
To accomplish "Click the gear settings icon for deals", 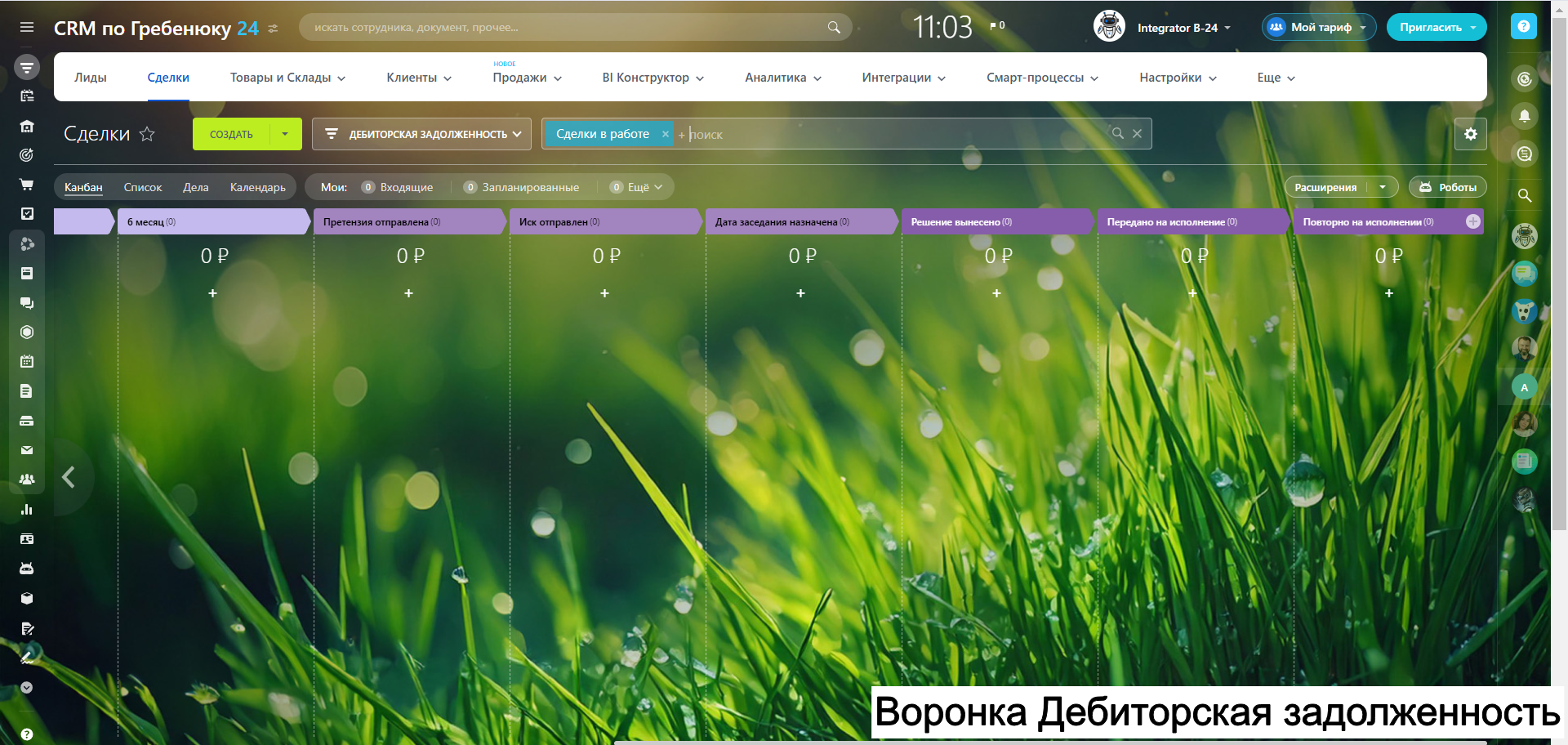I will click(x=1470, y=134).
